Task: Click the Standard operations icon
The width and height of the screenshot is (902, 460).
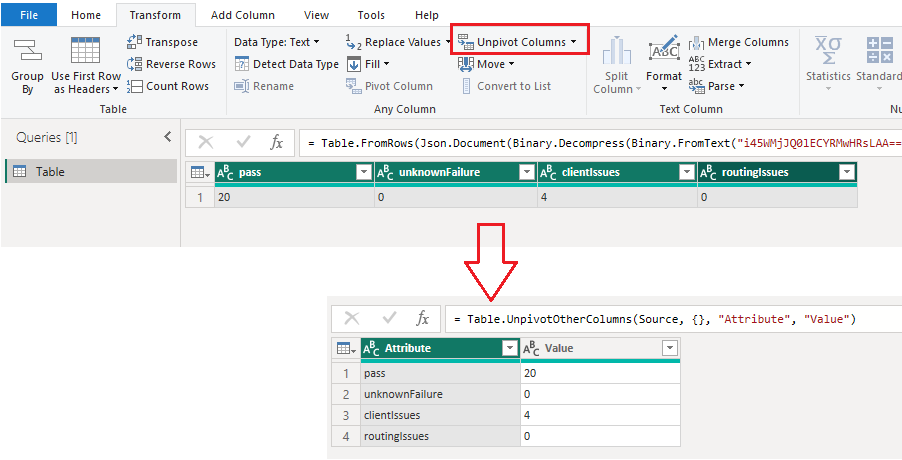Action: pyautogui.click(x=880, y=51)
